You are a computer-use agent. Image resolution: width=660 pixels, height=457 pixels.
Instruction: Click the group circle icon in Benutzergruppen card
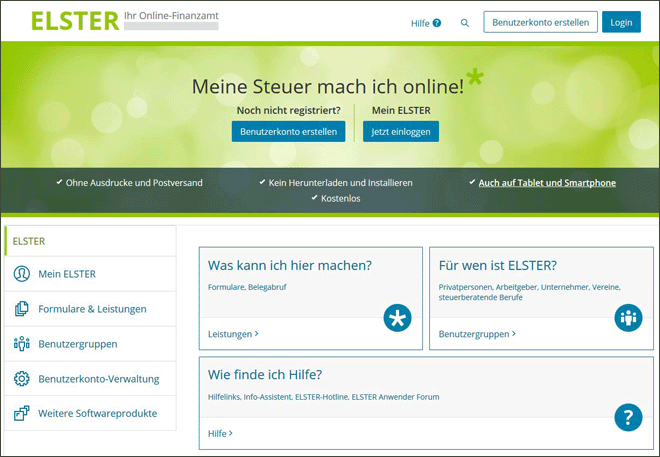628,318
